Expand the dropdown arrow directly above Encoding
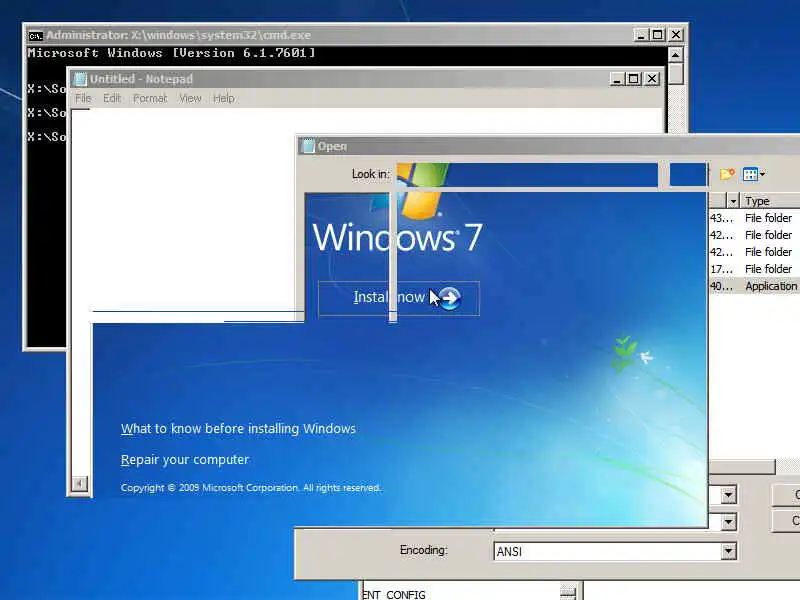The height and width of the screenshot is (600, 800). [728, 521]
